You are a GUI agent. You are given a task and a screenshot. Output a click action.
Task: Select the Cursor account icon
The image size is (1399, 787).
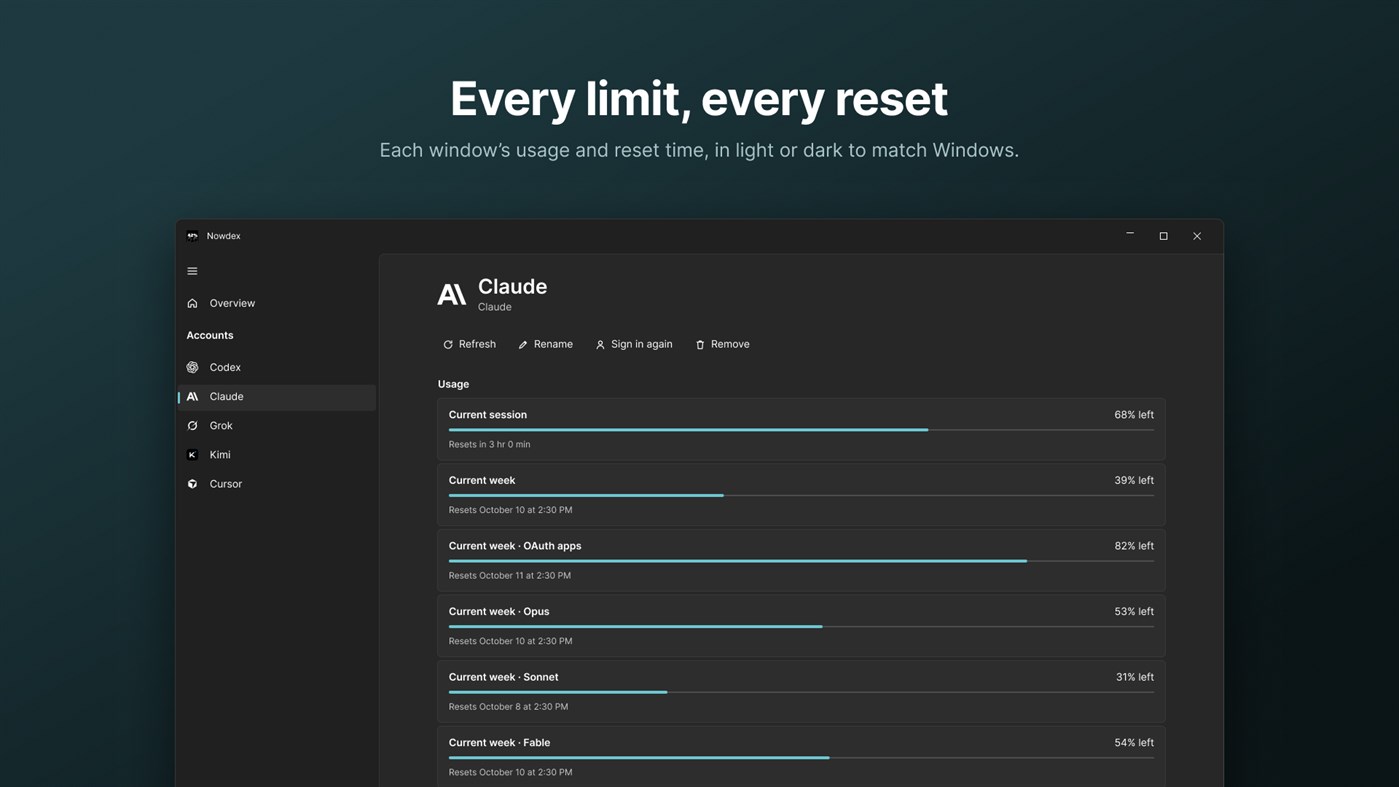point(192,484)
